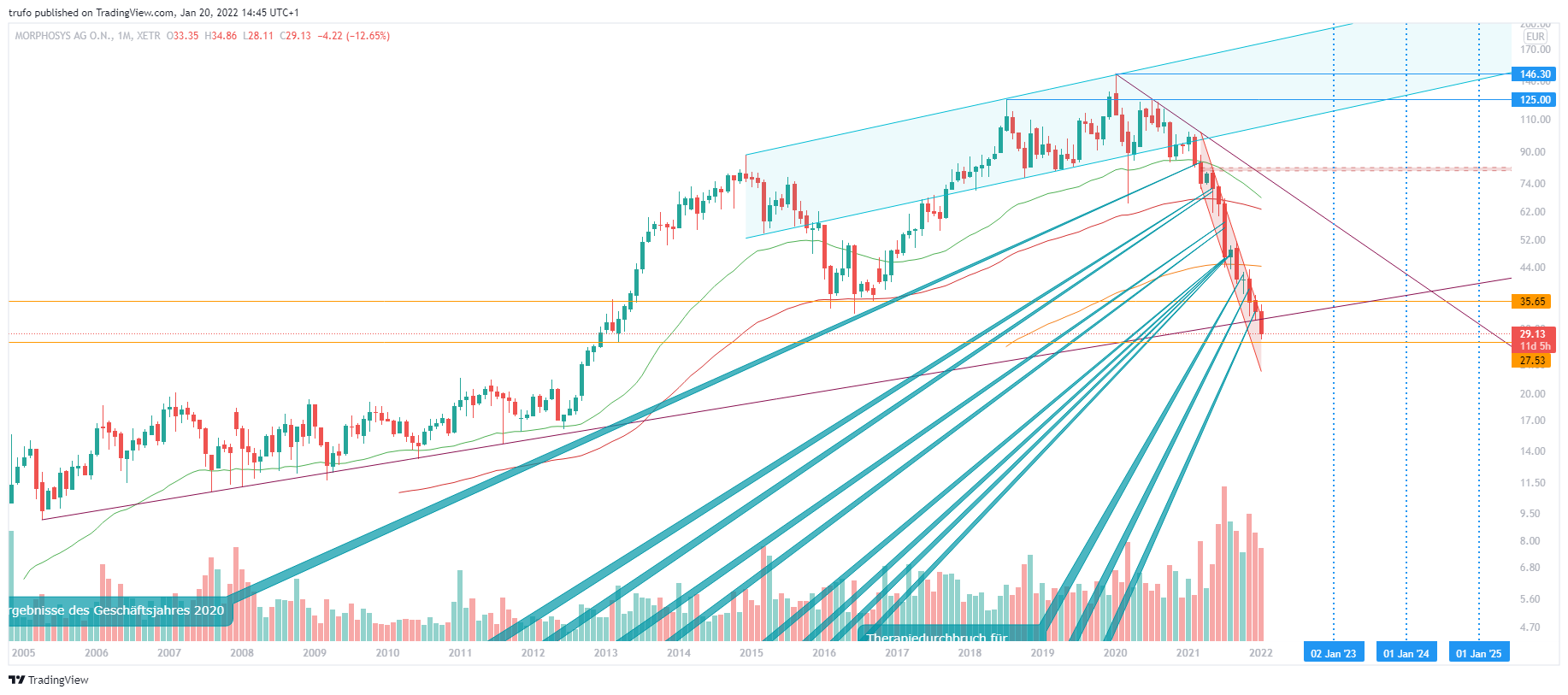Image resolution: width=1568 pixels, height=695 pixels.
Task: Click the EUR currency label
Action: click(x=1536, y=37)
